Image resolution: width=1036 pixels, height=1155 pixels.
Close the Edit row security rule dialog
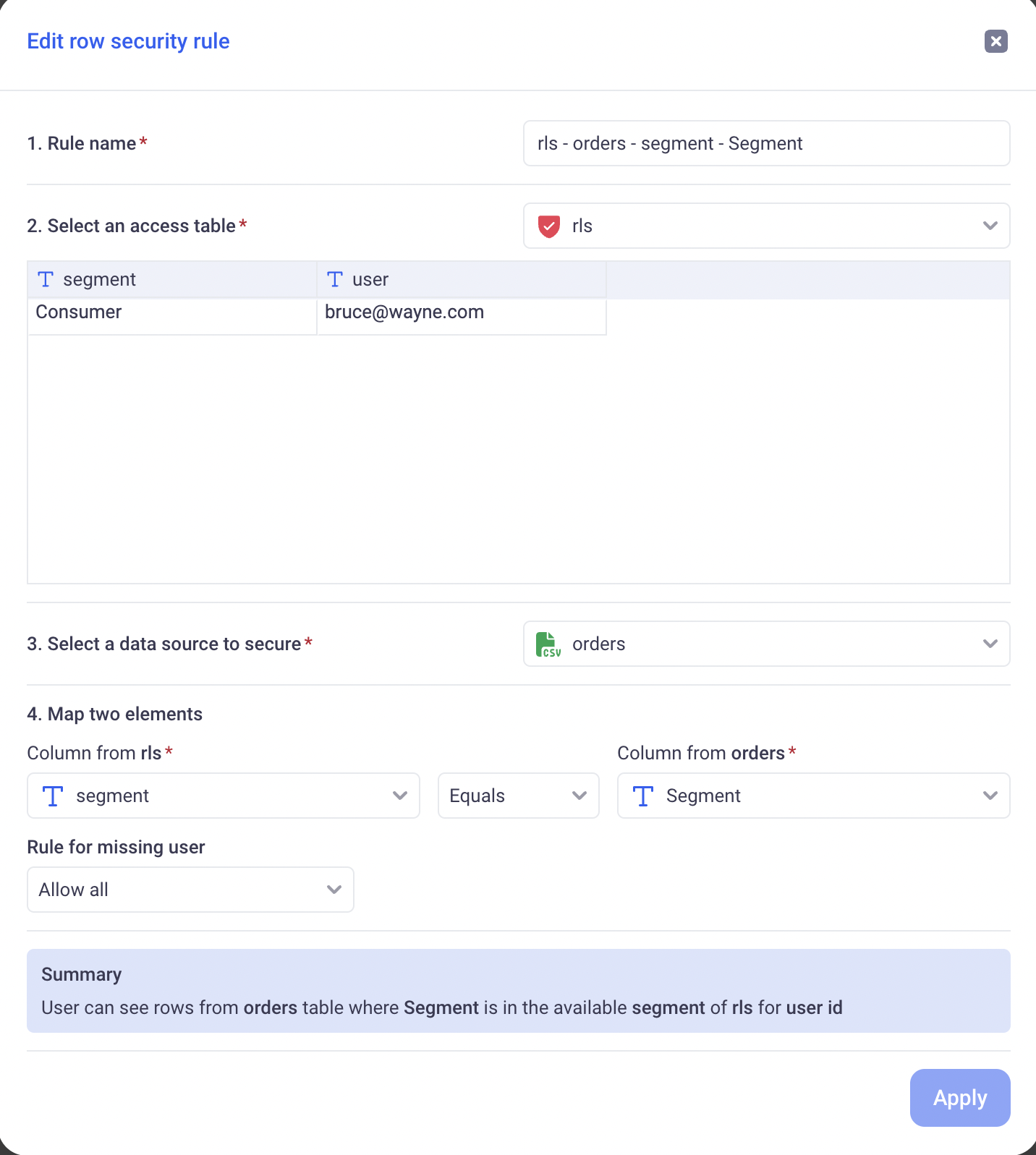pos(995,41)
